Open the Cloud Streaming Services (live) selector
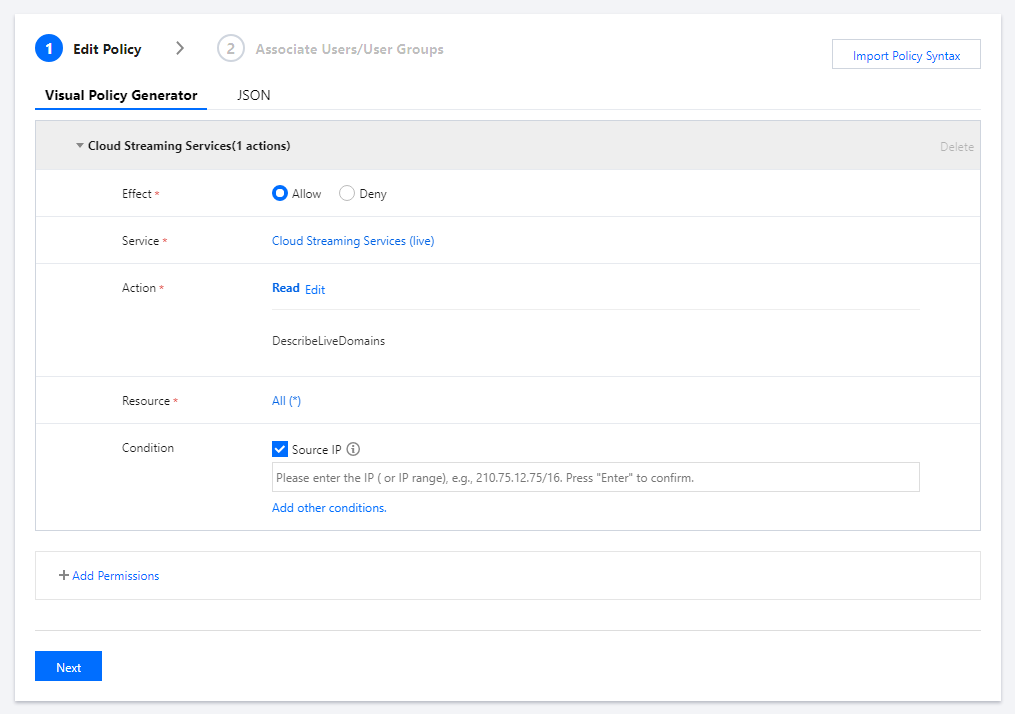 pyautogui.click(x=353, y=241)
